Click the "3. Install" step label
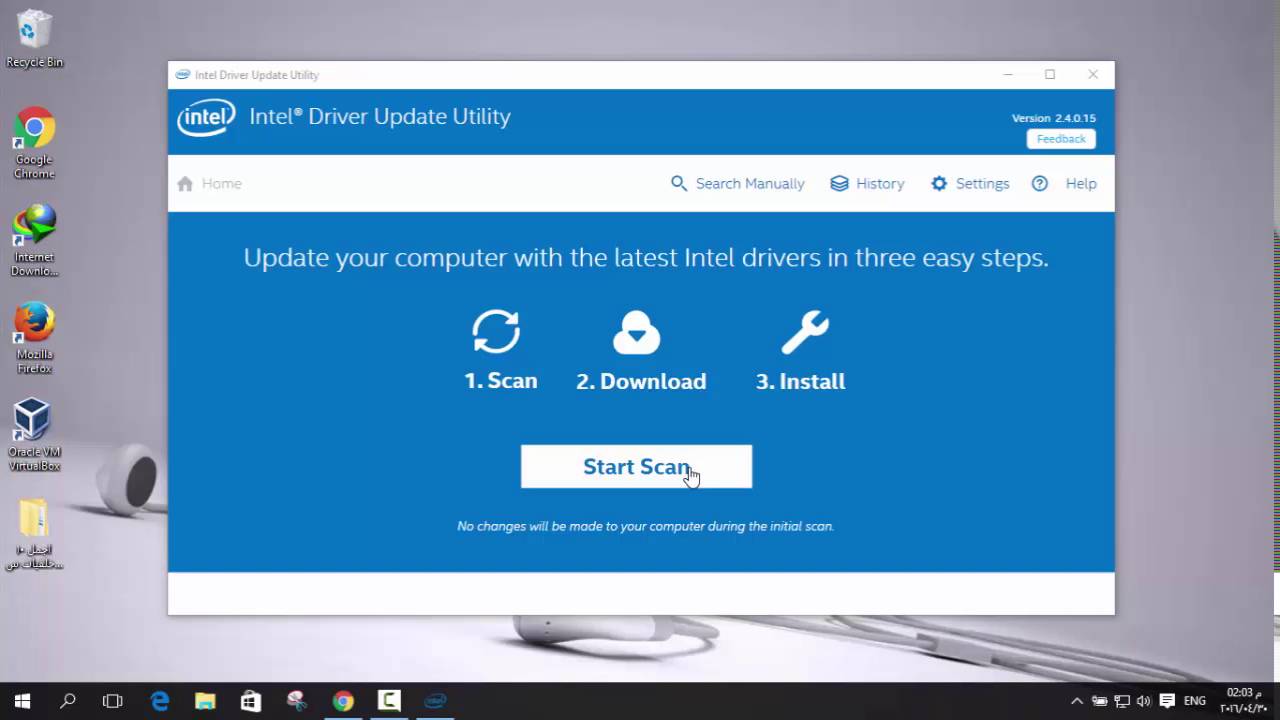The height and width of the screenshot is (720, 1280). 800,381
